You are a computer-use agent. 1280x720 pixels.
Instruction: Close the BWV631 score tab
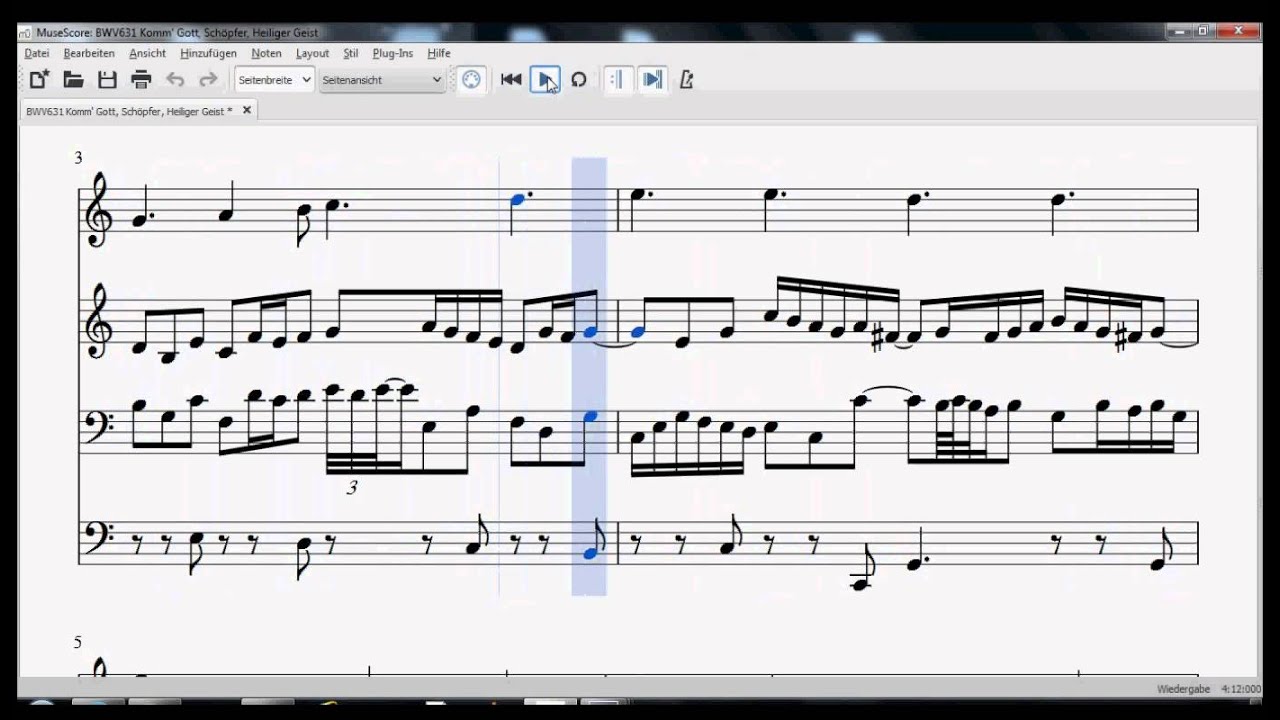(x=247, y=110)
